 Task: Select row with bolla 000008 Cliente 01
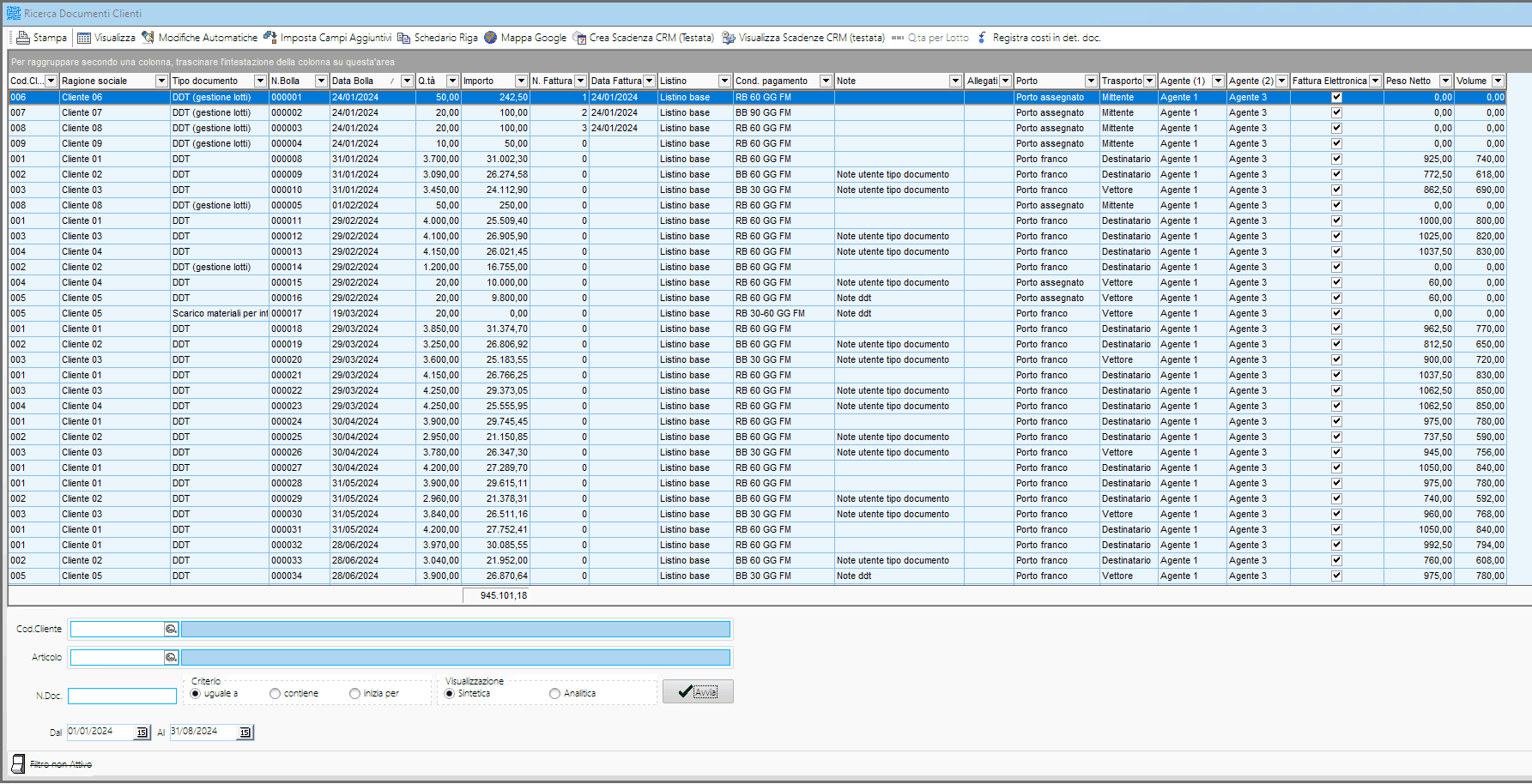tap(757, 160)
